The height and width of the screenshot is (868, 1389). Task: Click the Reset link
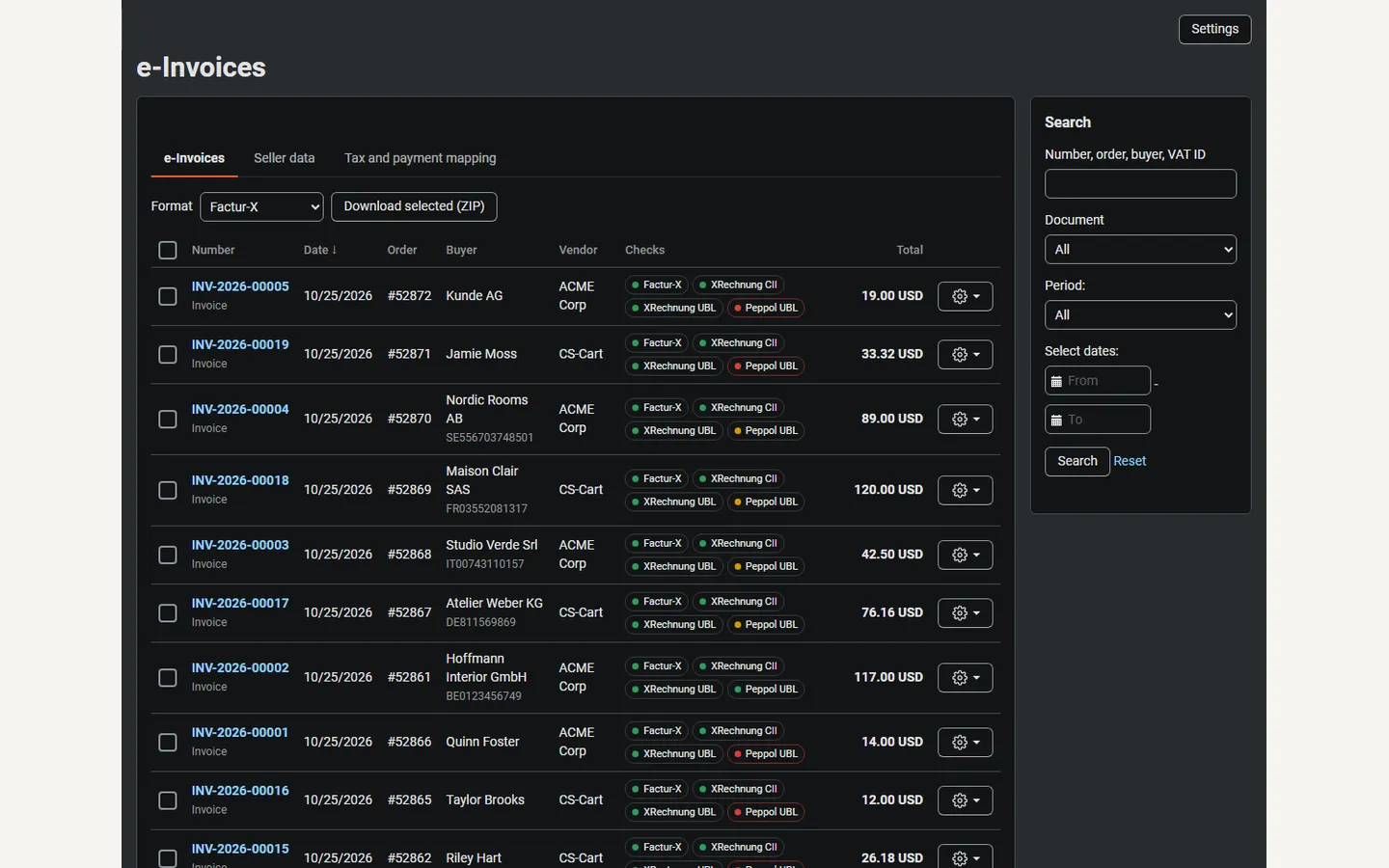[1130, 461]
